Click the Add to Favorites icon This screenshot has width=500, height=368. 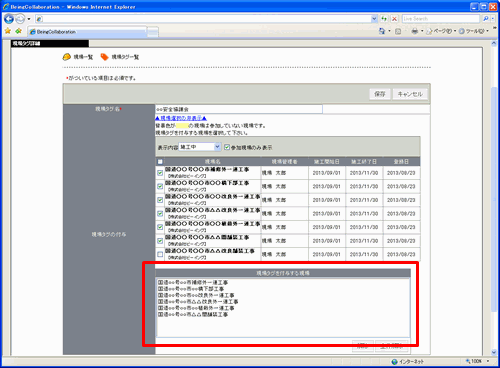pos(18,31)
